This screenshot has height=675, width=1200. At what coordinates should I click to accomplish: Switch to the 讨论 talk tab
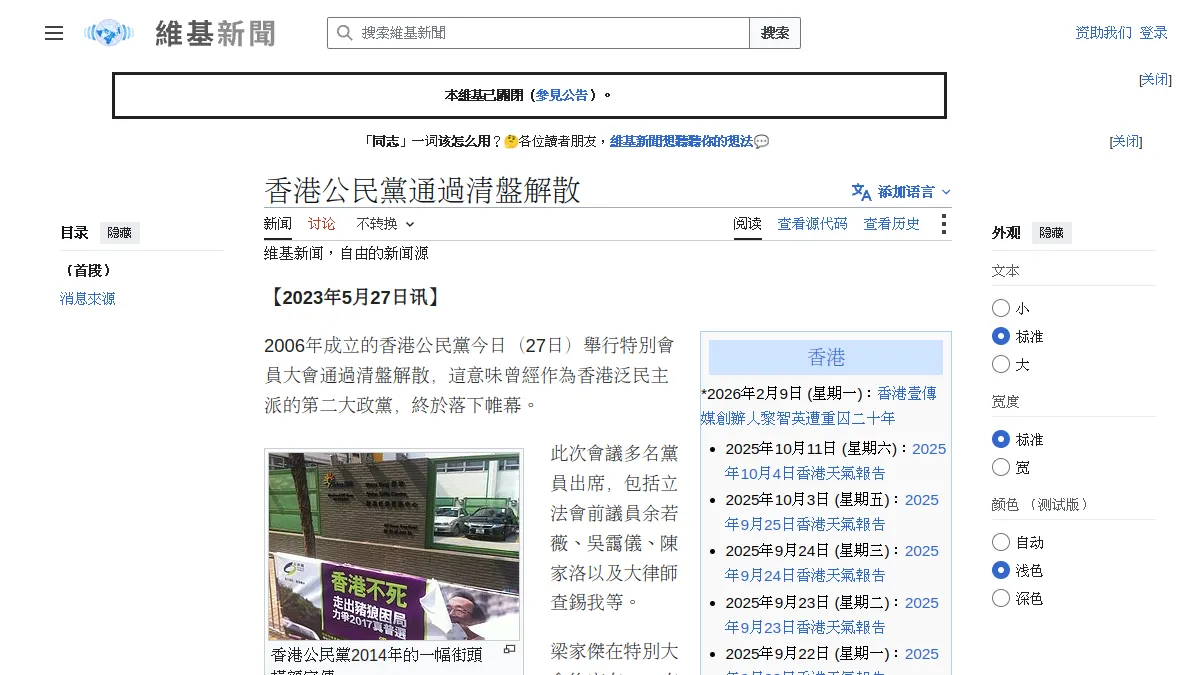click(322, 224)
